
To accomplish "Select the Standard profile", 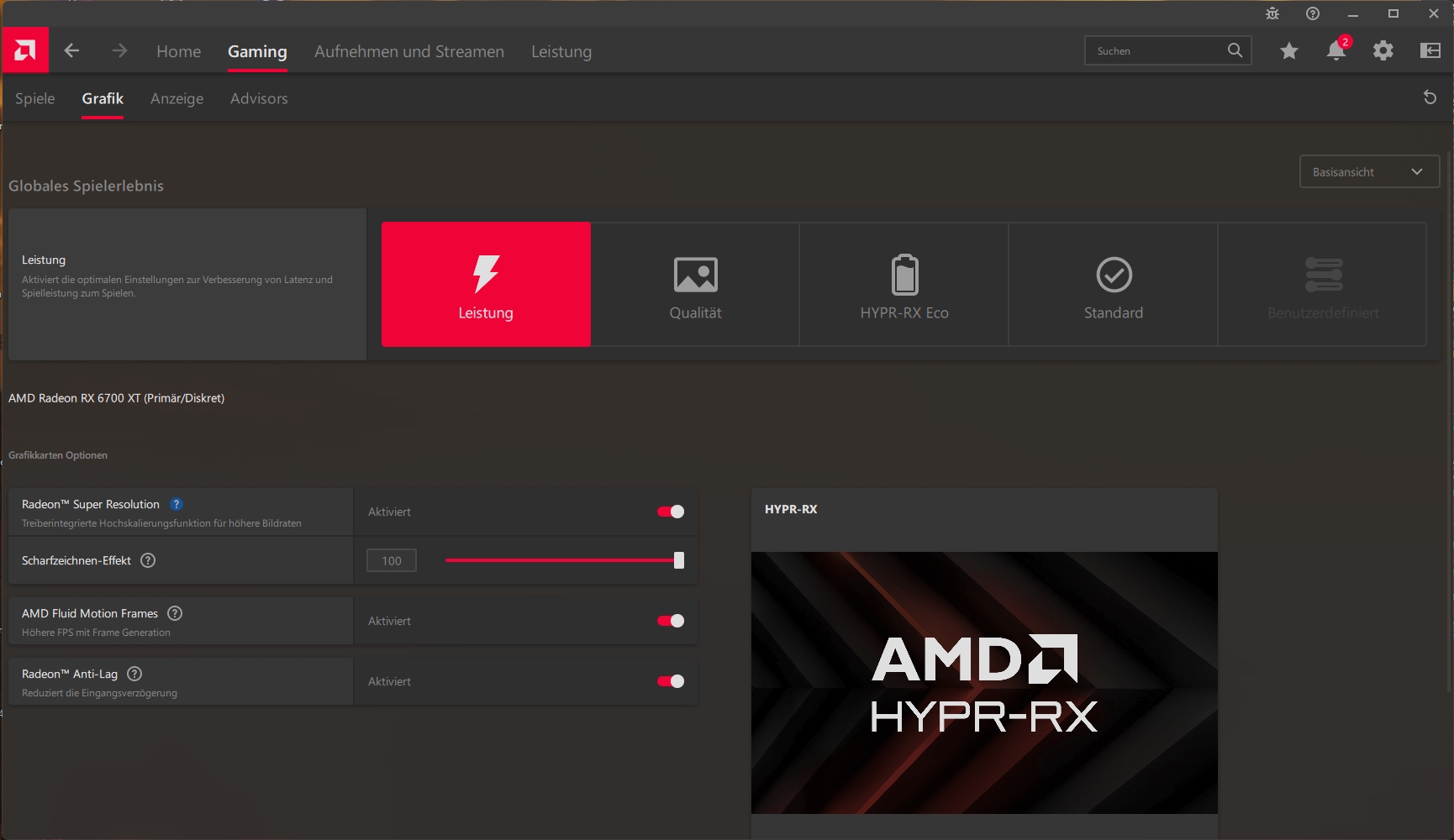I will tap(1114, 285).
